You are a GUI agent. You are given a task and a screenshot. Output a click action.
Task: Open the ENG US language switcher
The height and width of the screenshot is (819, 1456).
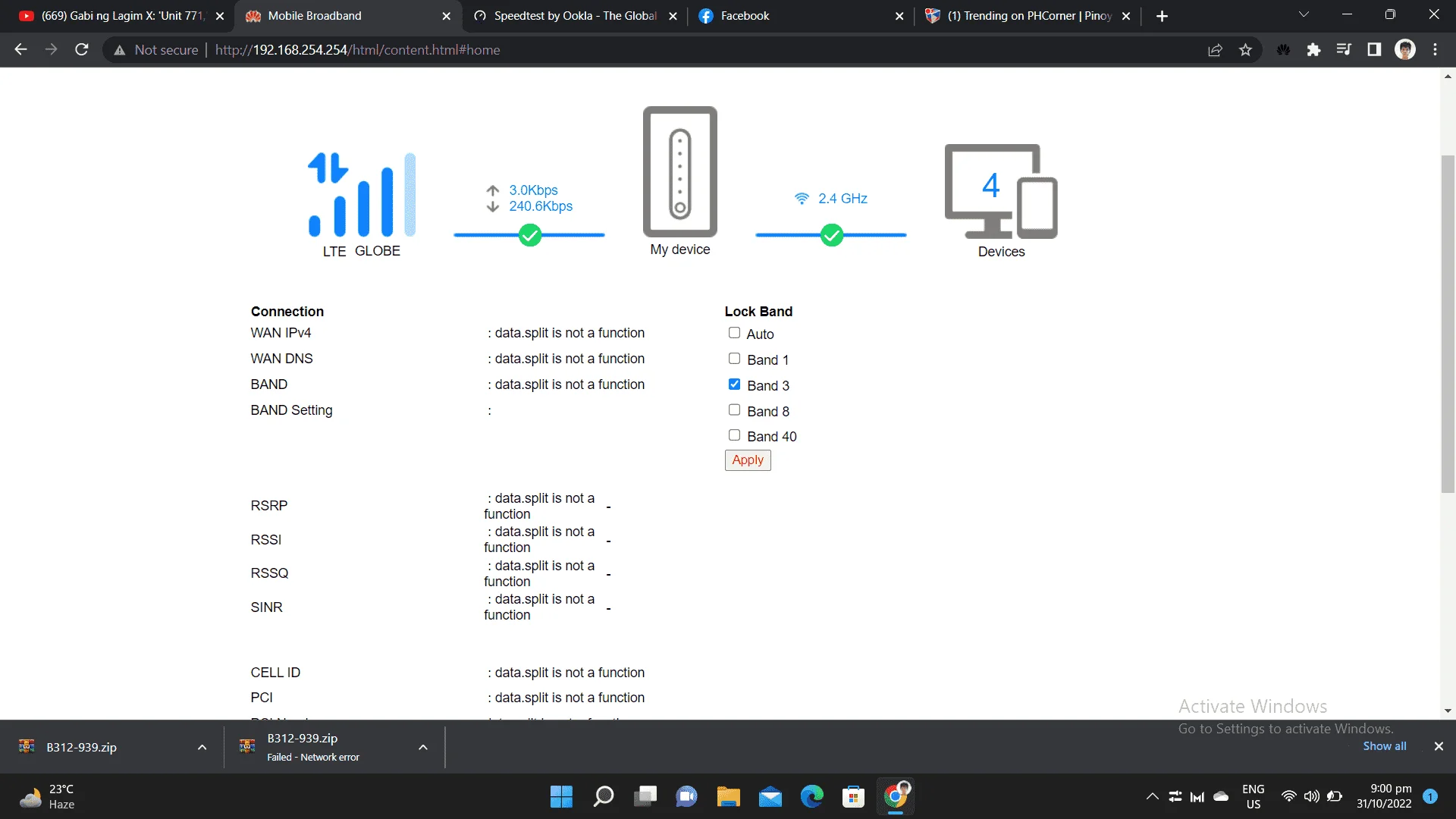(x=1253, y=796)
